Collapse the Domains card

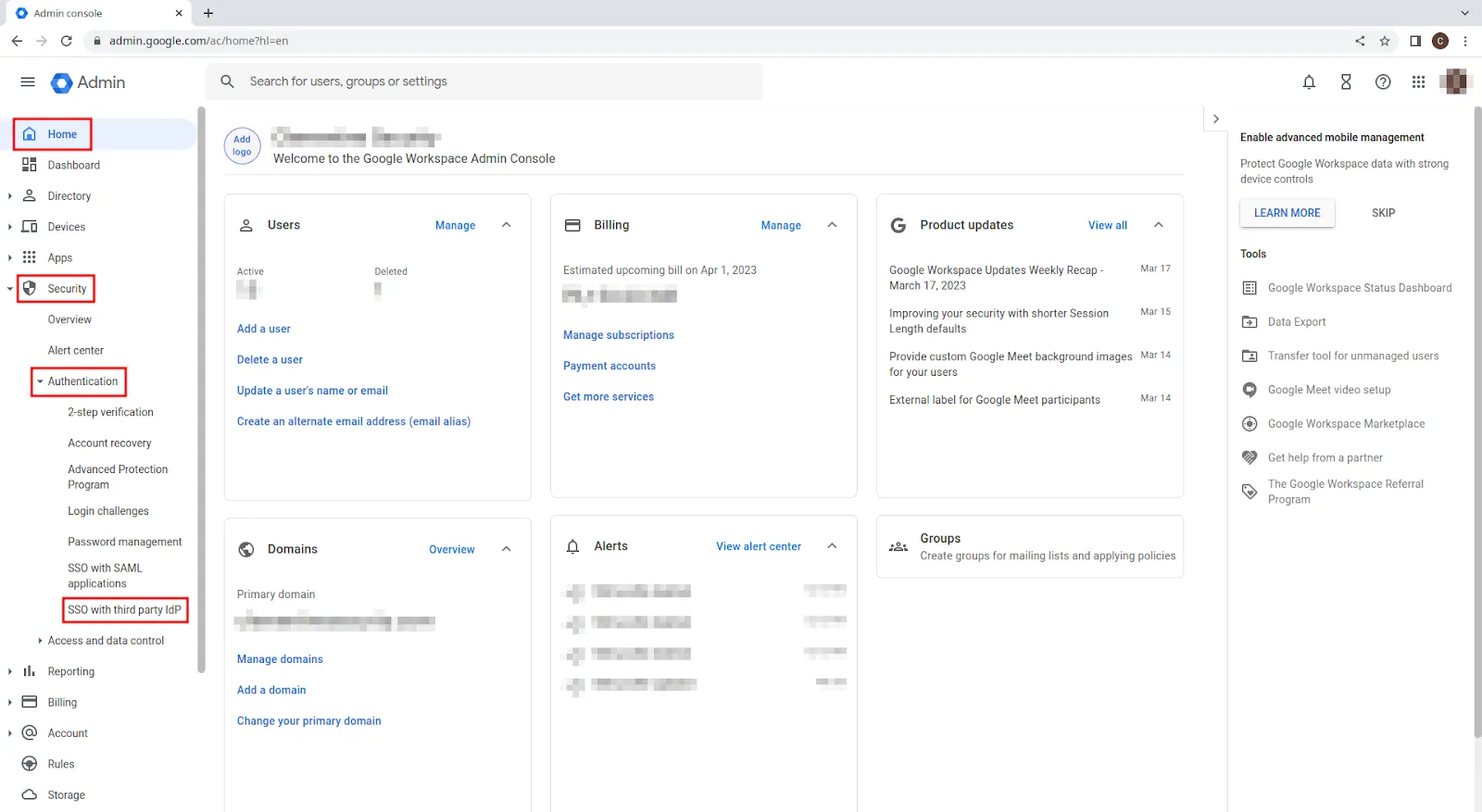tap(507, 549)
